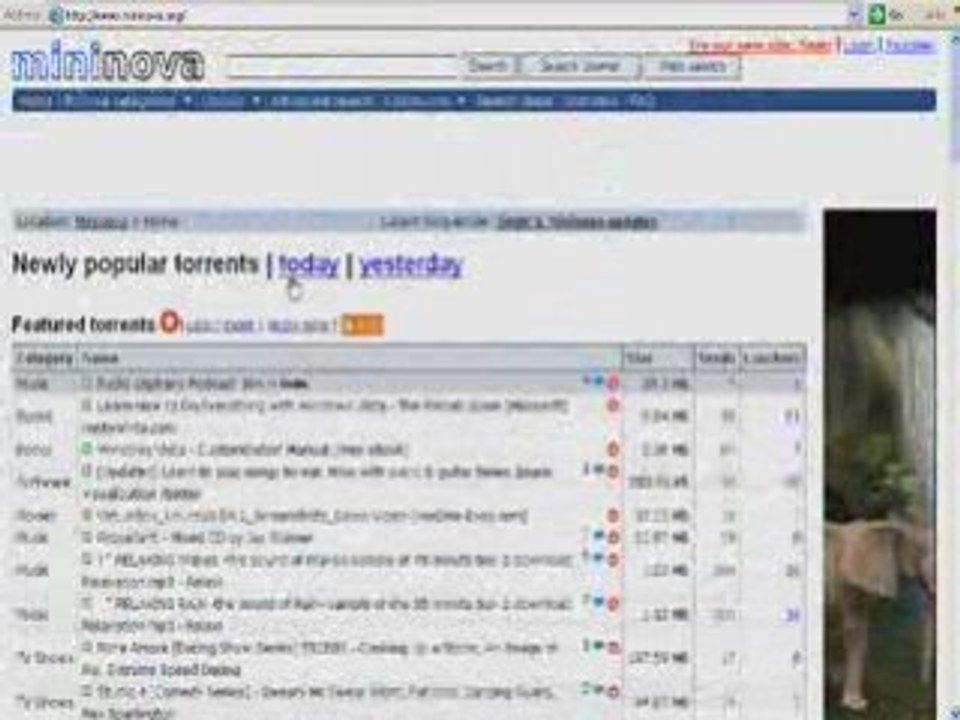
Task: Open the 'Studio 4 (Comedy Series)' torrent
Action: (318, 702)
